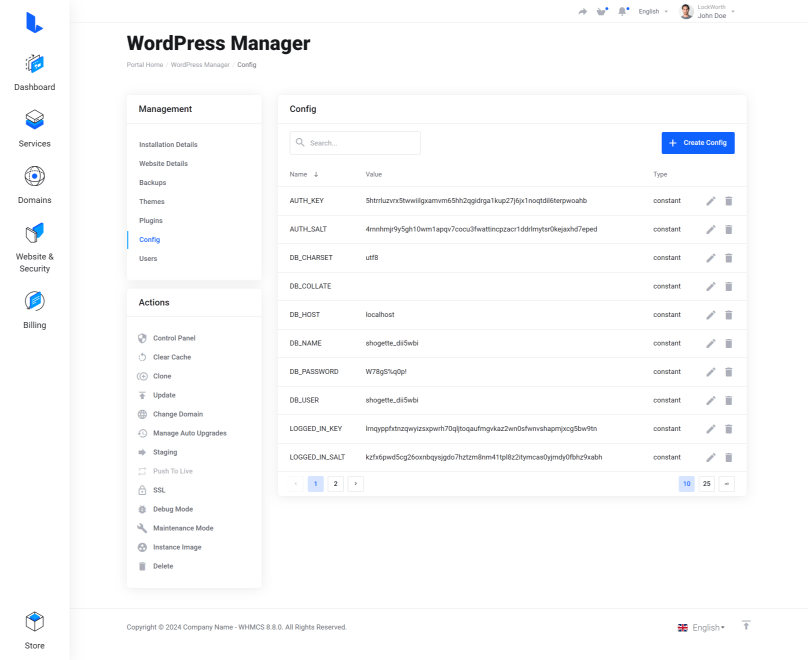Select Config in Management menu

coord(149,240)
